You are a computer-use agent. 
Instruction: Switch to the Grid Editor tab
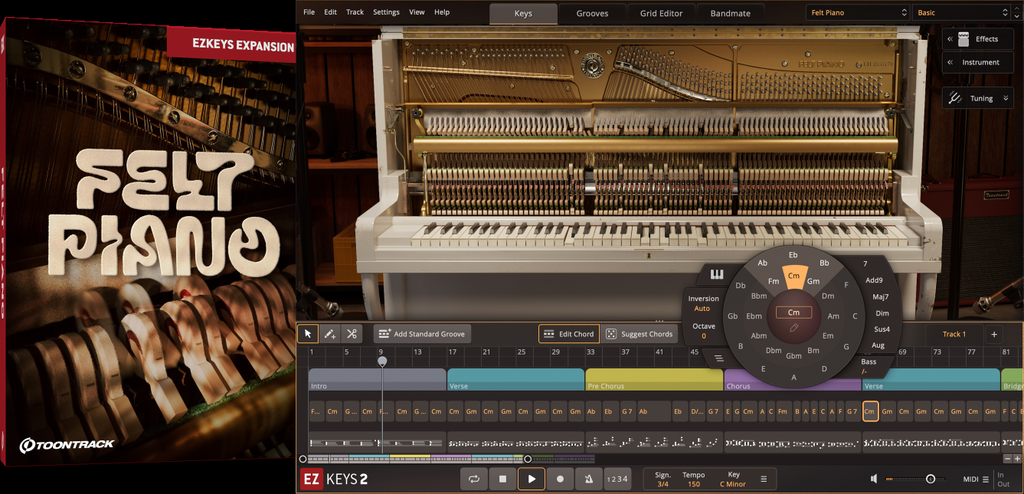click(x=661, y=13)
